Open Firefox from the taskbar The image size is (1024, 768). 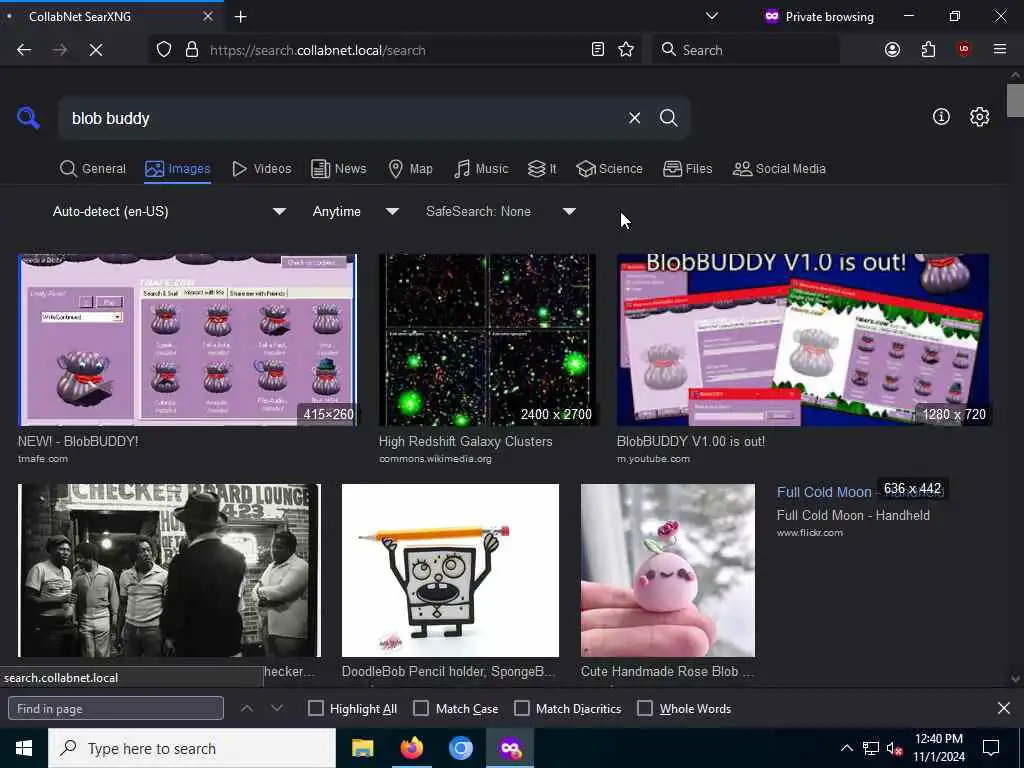coord(411,748)
